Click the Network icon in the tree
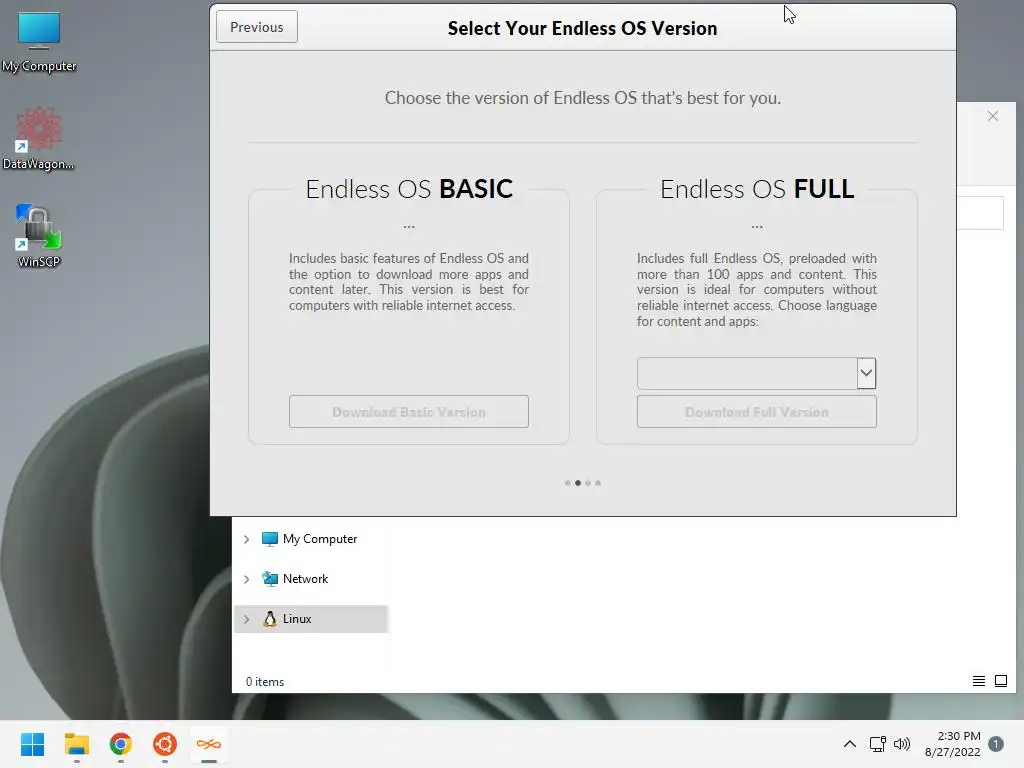The width and height of the screenshot is (1024, 768). 270,579
